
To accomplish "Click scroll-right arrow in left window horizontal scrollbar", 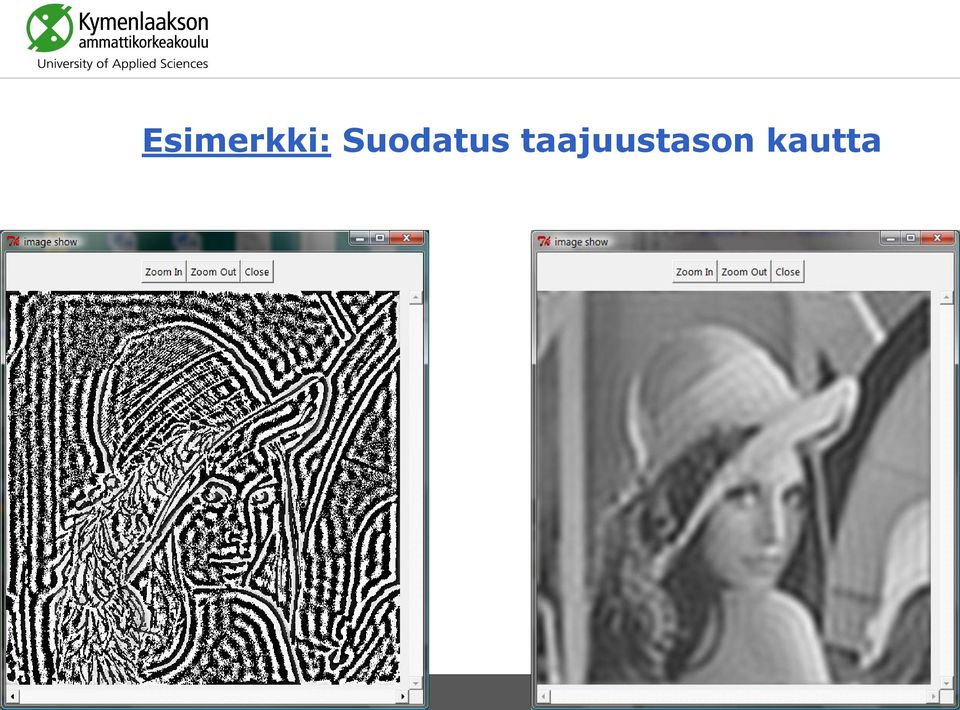I will [402, 697].
